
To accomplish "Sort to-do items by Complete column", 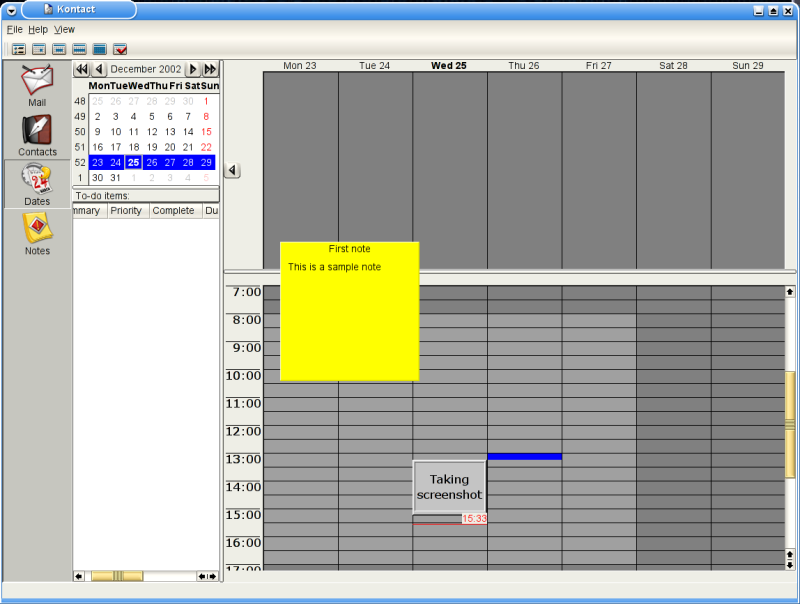I will [176, 211].
